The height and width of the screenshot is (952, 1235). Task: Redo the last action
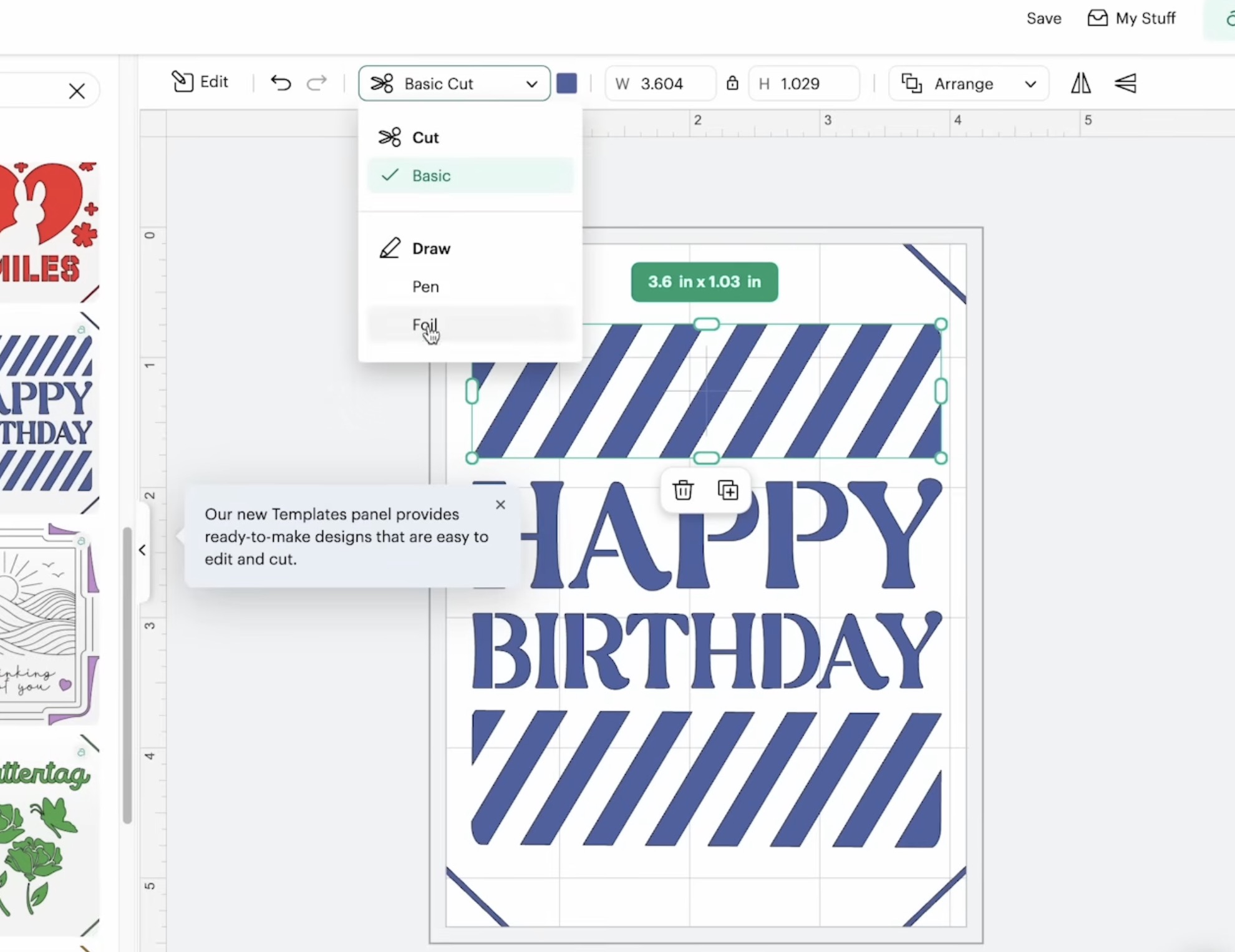317,83
